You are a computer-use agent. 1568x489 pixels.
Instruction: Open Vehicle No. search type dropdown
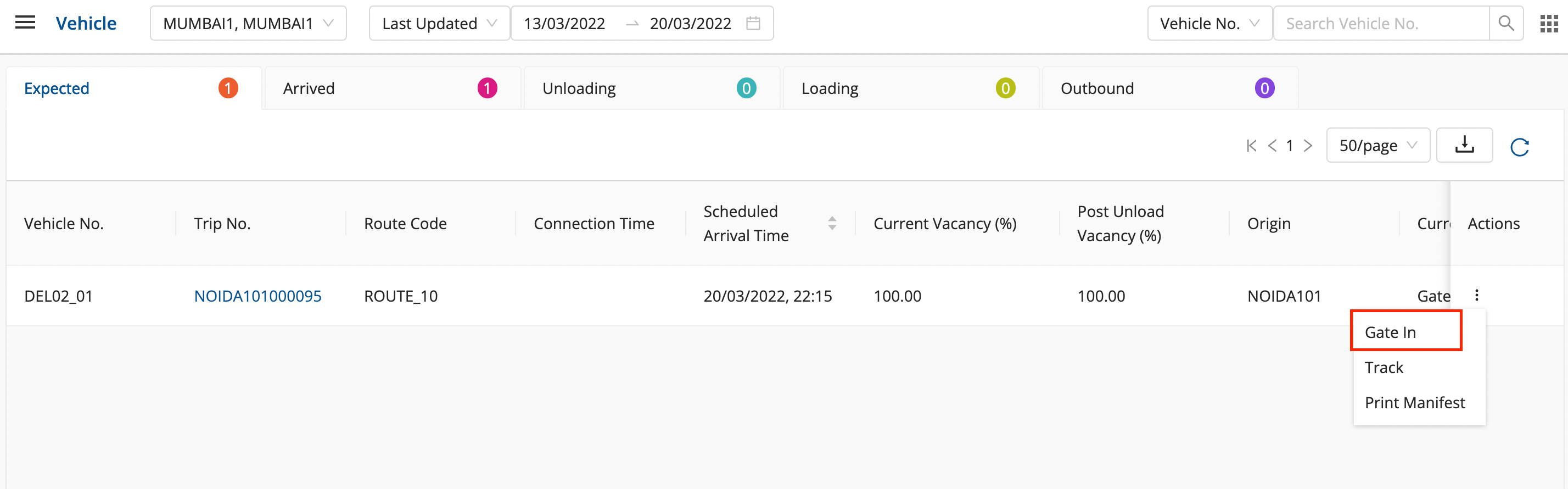(x=1209, y=23)
